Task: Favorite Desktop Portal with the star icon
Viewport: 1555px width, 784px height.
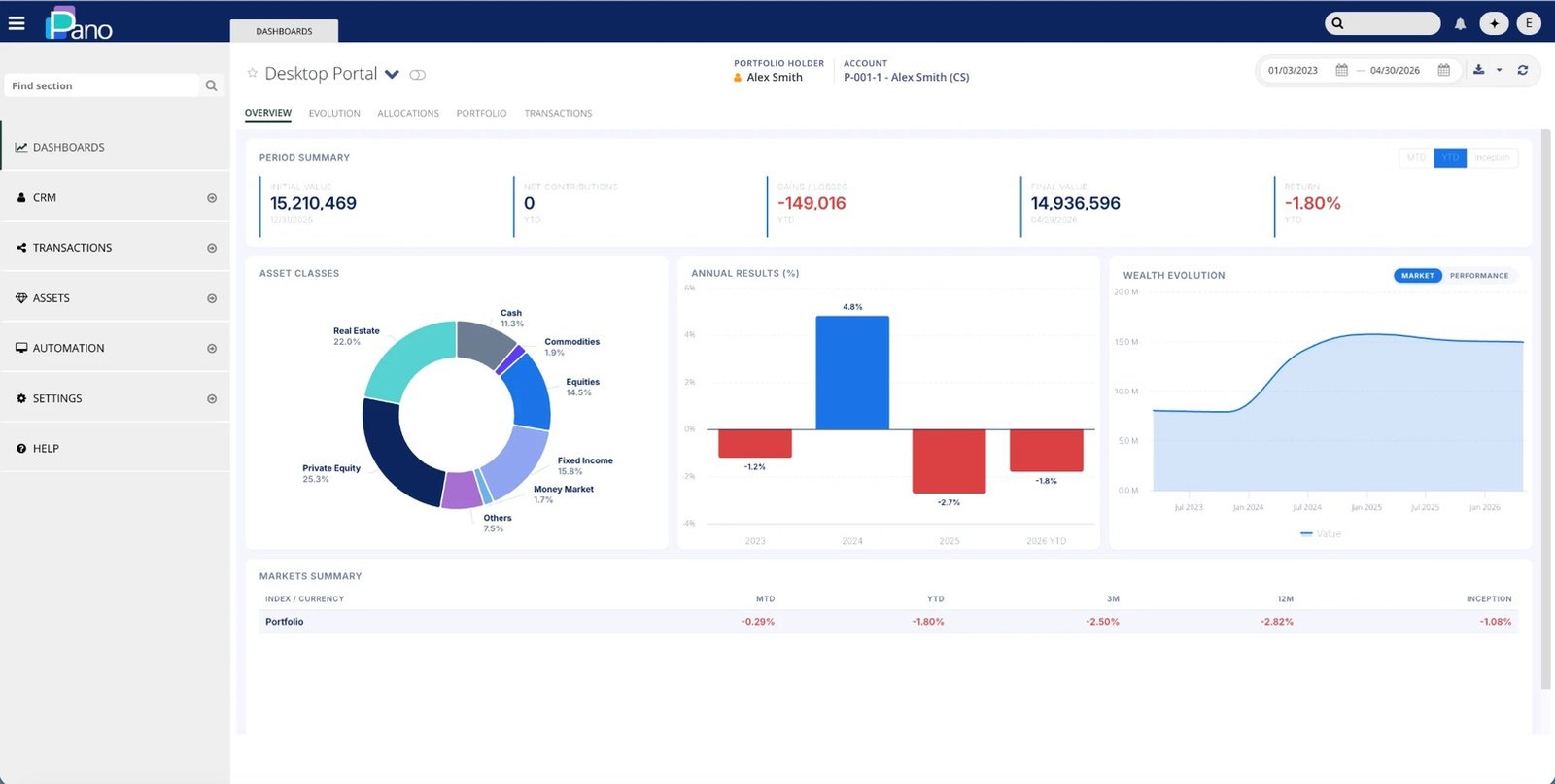Action: [253, 73]
